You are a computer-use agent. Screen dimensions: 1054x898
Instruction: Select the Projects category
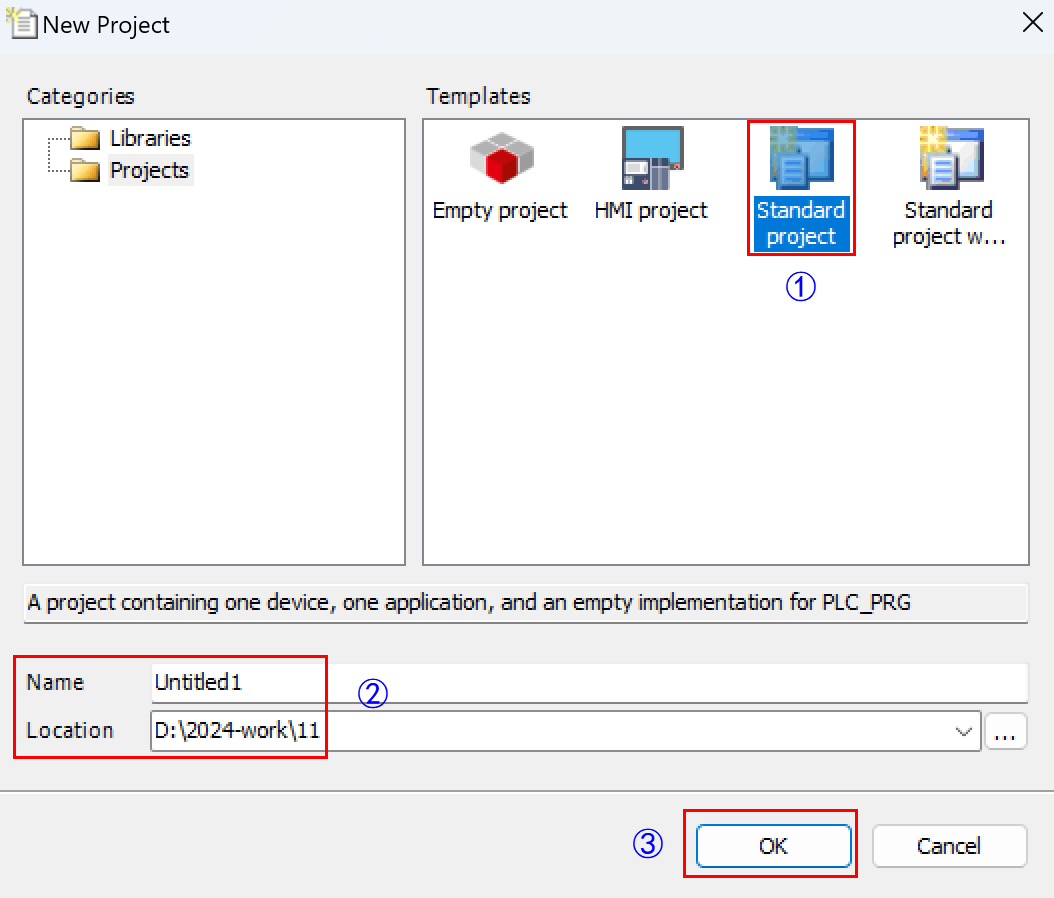(x=150, y=170)
